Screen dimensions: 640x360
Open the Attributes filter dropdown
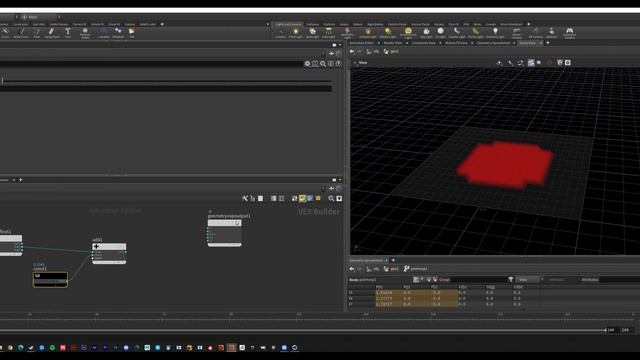point(590,280)
